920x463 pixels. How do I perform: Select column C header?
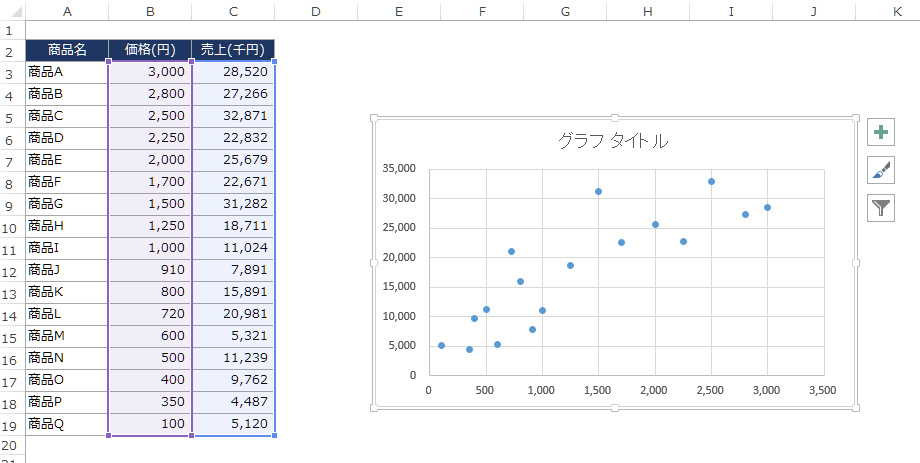(232, 11)
